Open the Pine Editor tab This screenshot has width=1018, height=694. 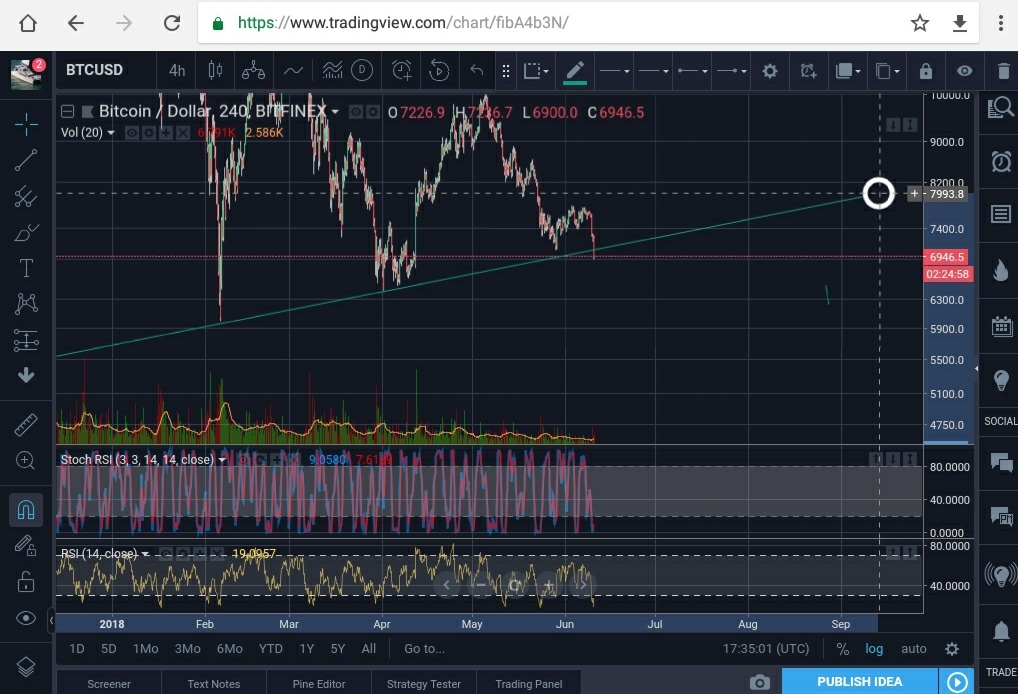[319, 684]
